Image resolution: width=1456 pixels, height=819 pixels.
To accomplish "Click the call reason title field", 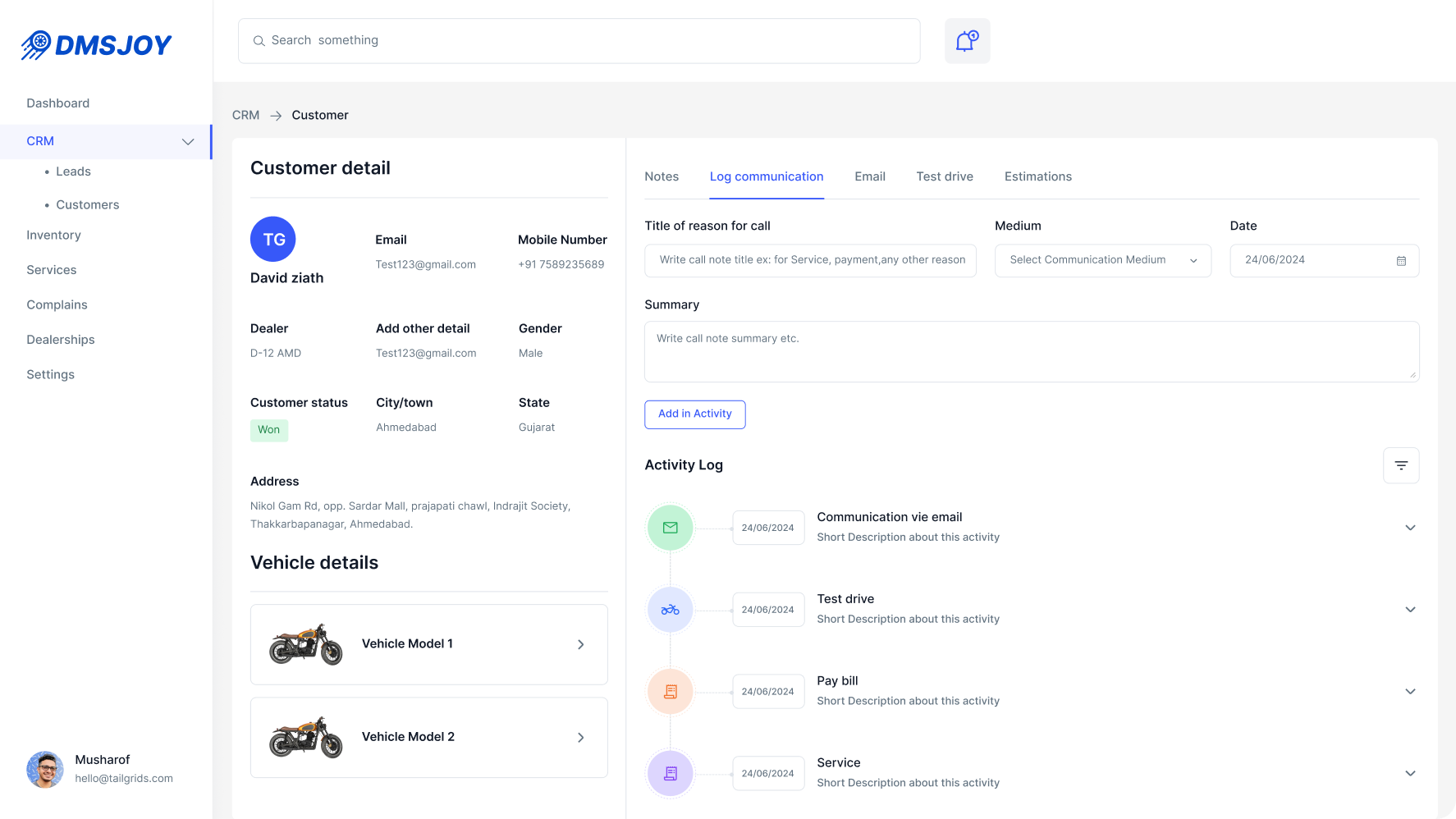I will click(810, 260).
